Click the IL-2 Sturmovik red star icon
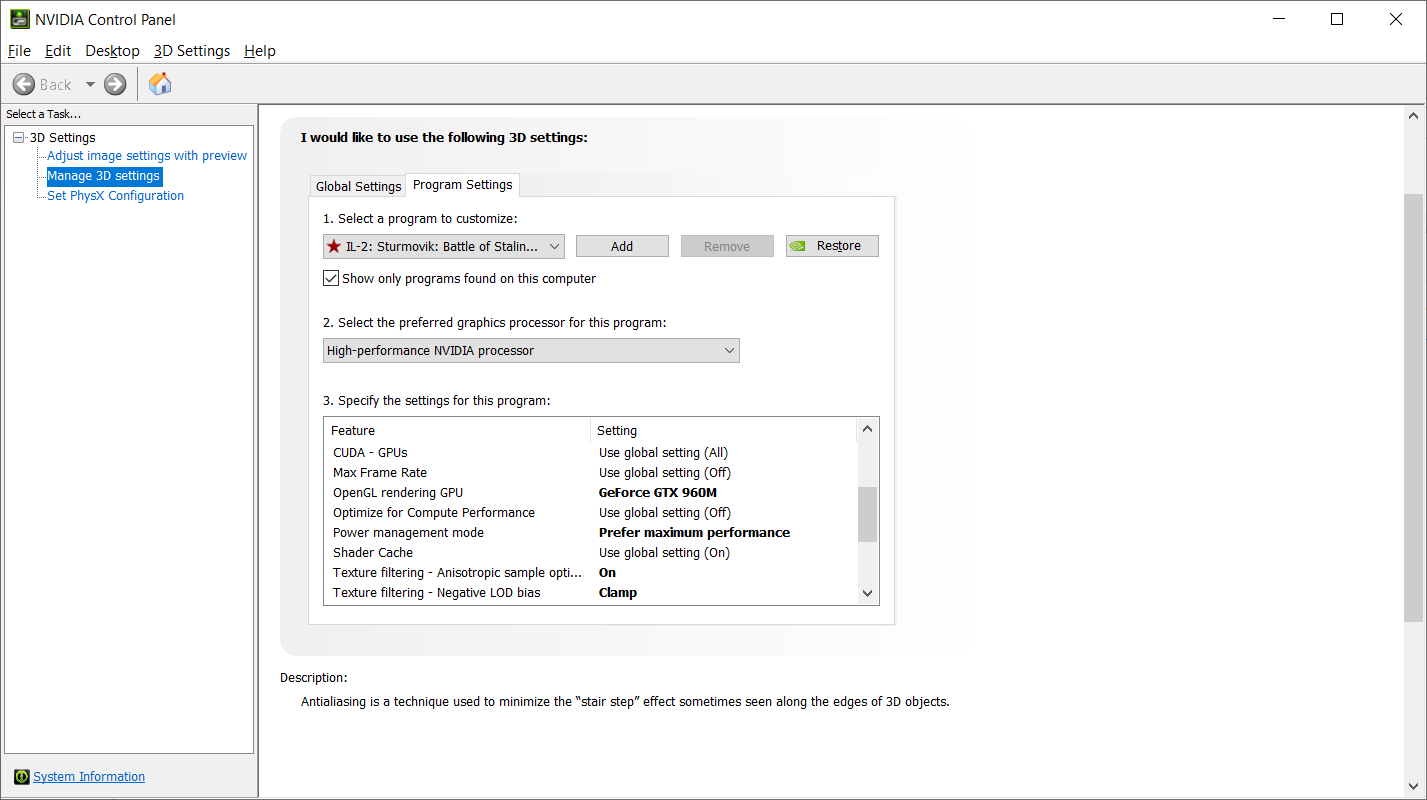This screenshot has height=800, width=1427. click(334, 246)
